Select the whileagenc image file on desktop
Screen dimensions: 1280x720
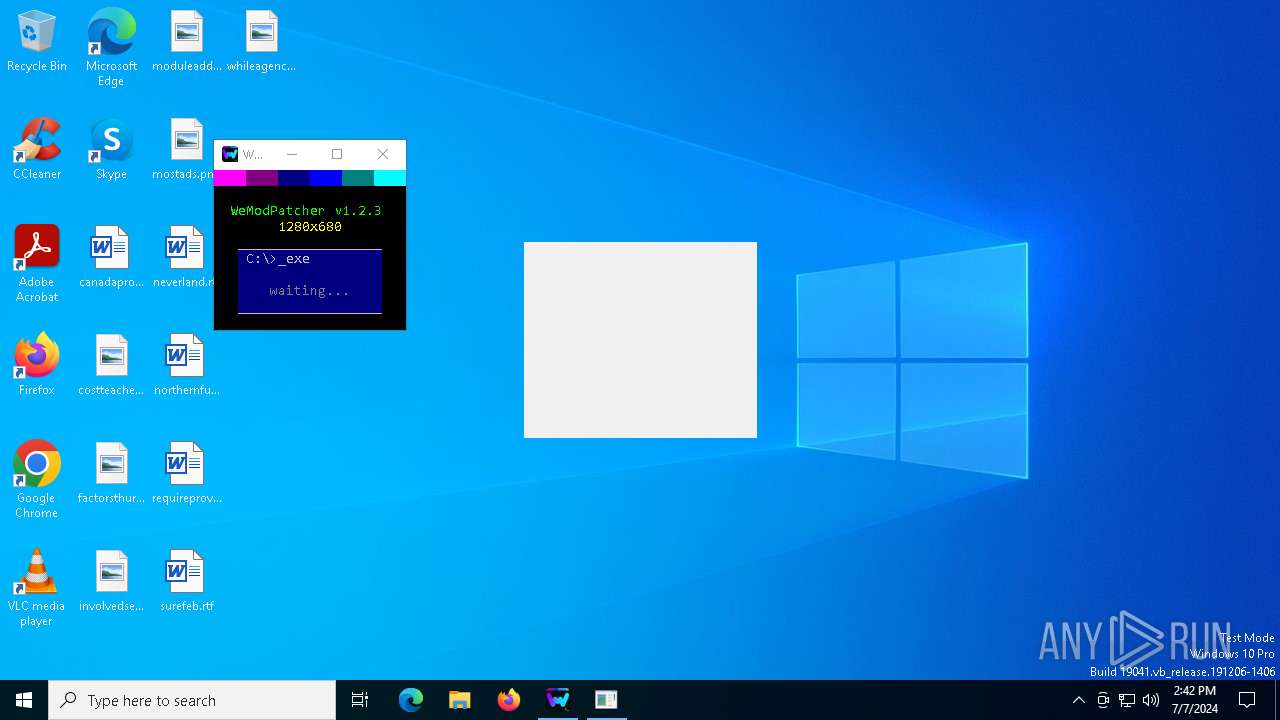261,41
